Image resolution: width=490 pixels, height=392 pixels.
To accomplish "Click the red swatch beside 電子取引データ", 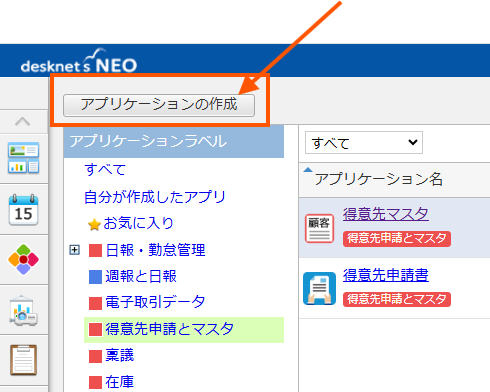I will pyautogui.click(x=95, y=303).
